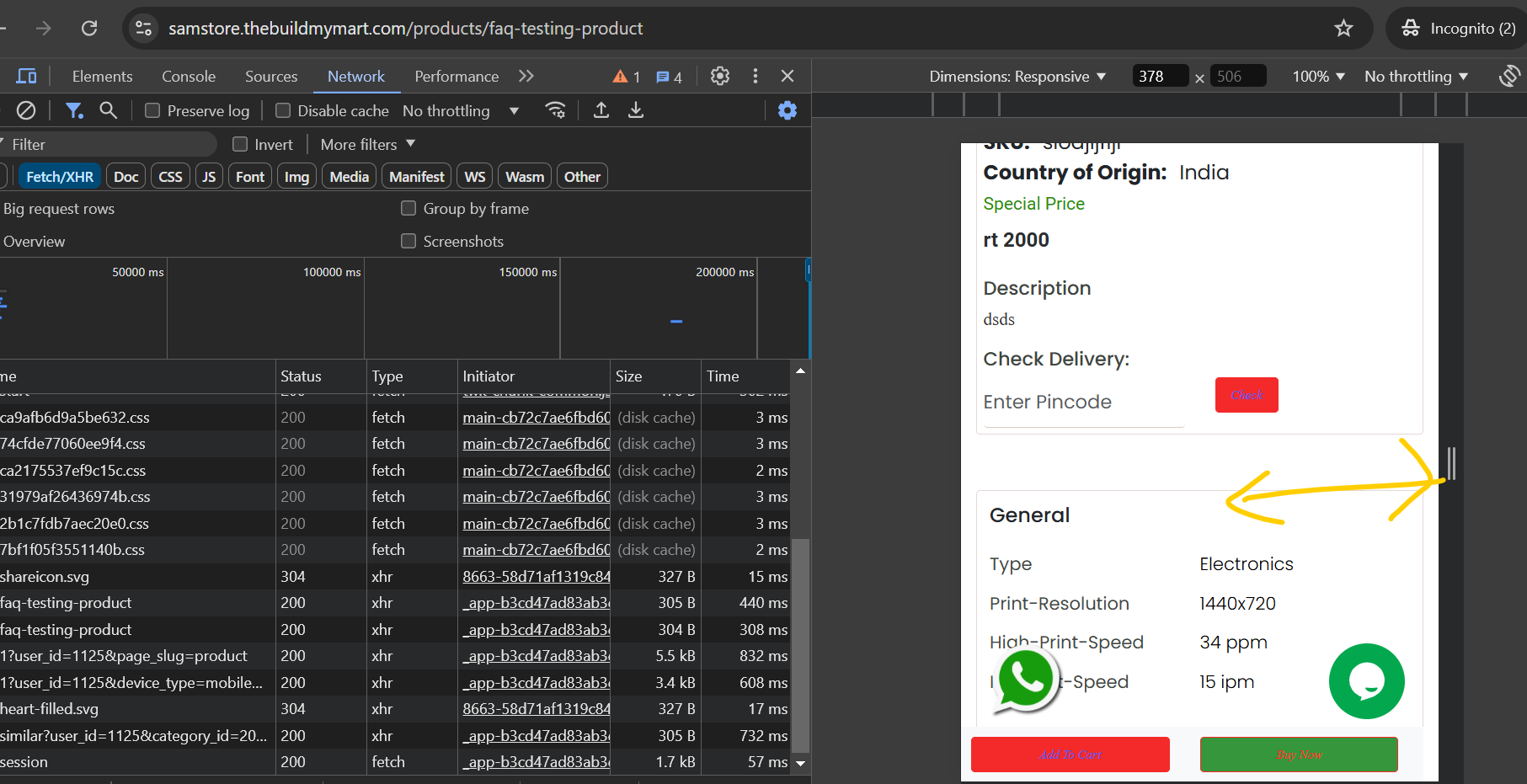The width and height of the screenshot is (1527, 784).
Task: Switch to the Performance tab
Action: tap(456, 77)
